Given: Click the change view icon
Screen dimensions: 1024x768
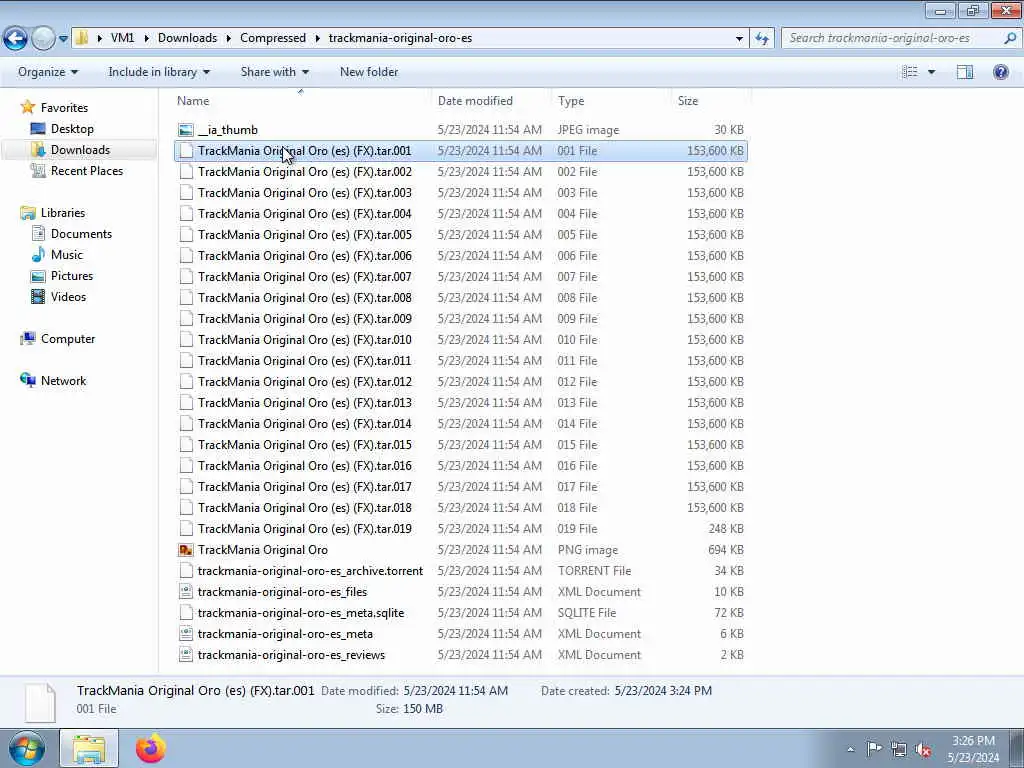Looking at the screenshot, I should pyautogui.click(x=910, y=72).
